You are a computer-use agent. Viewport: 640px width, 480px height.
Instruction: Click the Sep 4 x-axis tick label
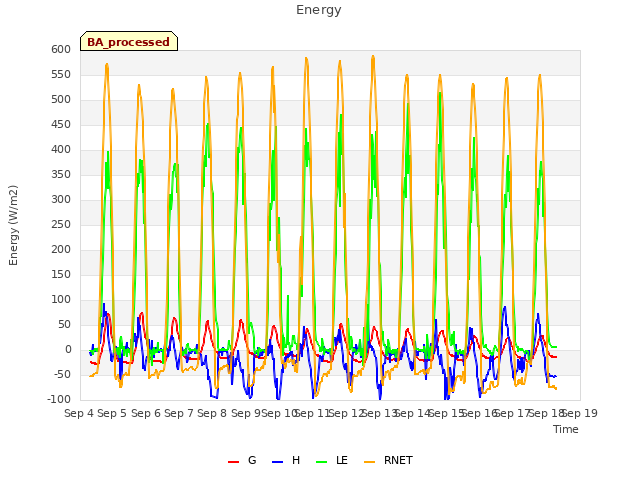[x=79, y=413]
